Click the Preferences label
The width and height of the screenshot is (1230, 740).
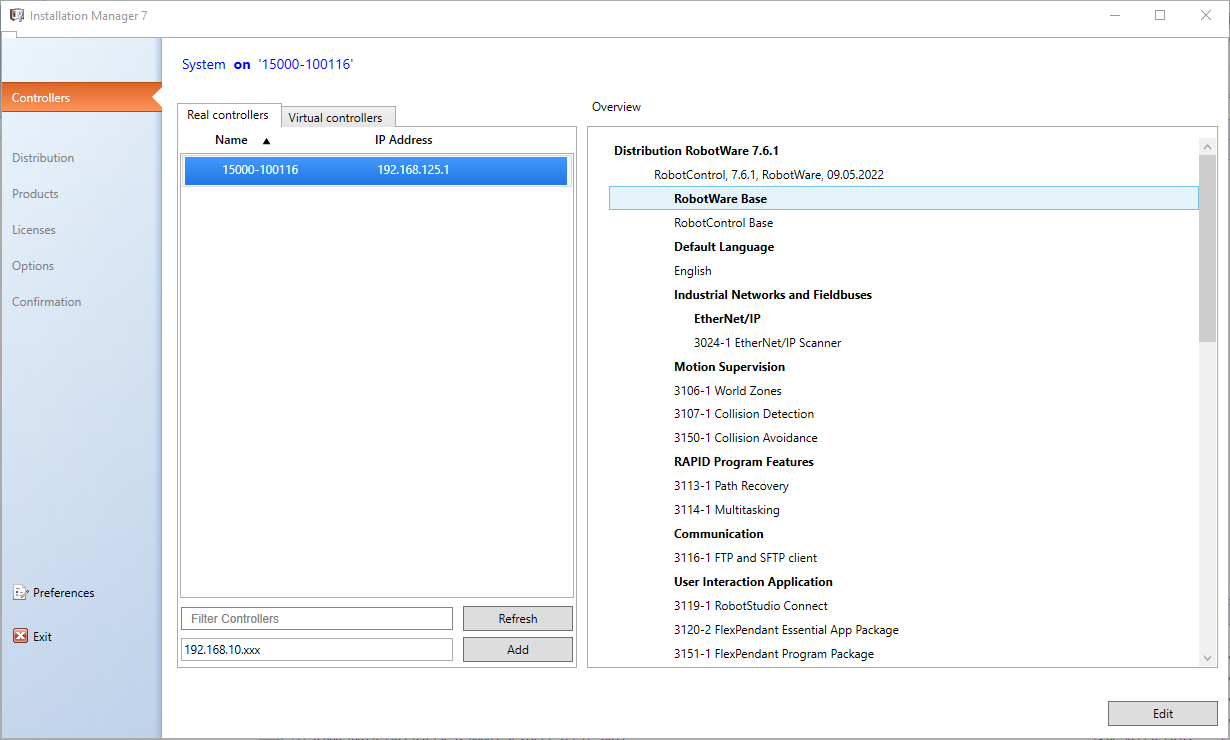click(64, 593)
